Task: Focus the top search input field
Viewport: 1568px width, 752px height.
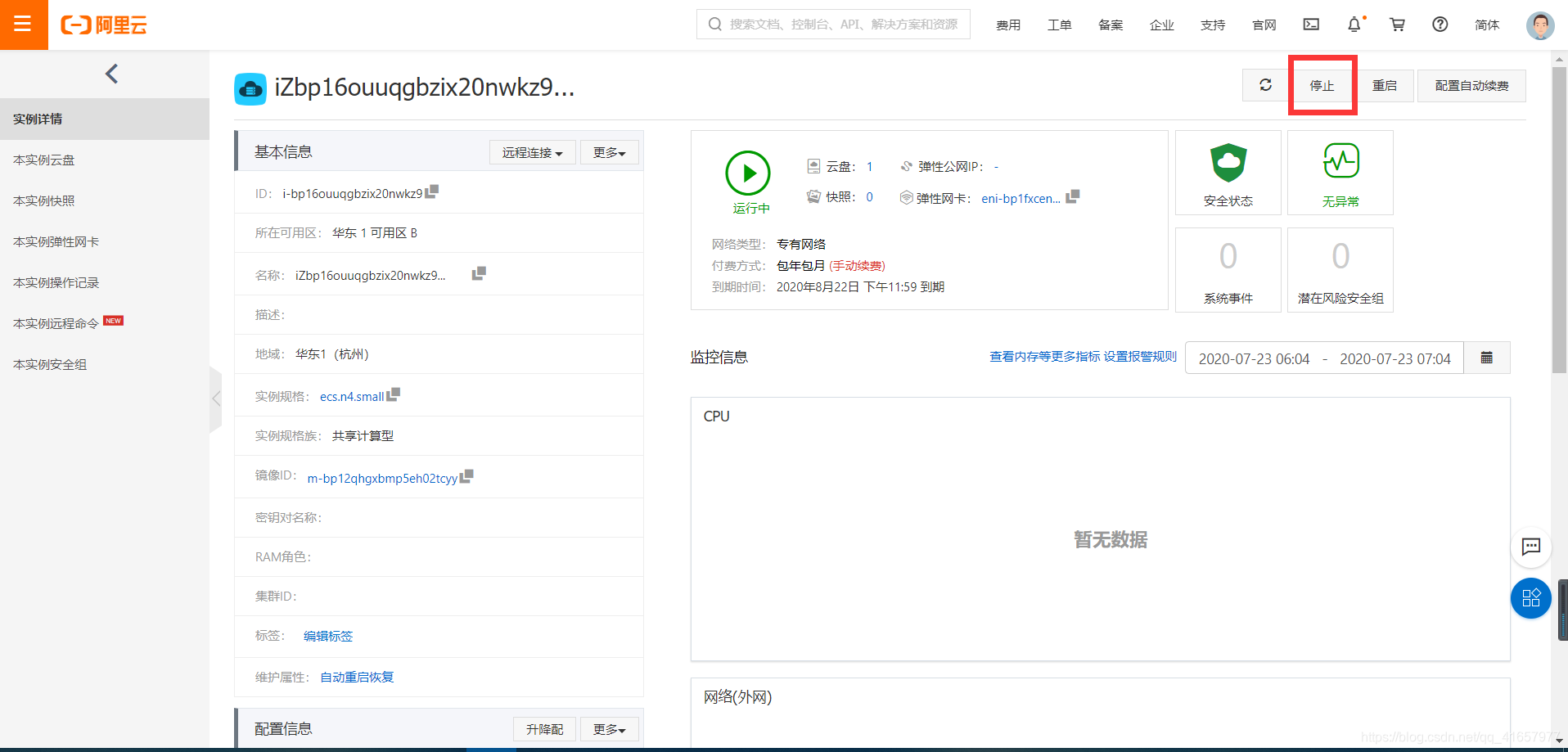Action: [834, 25]
